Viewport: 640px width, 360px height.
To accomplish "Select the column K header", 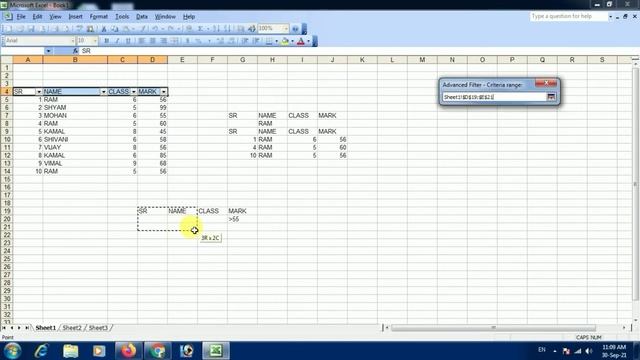I will coord(362,60).
